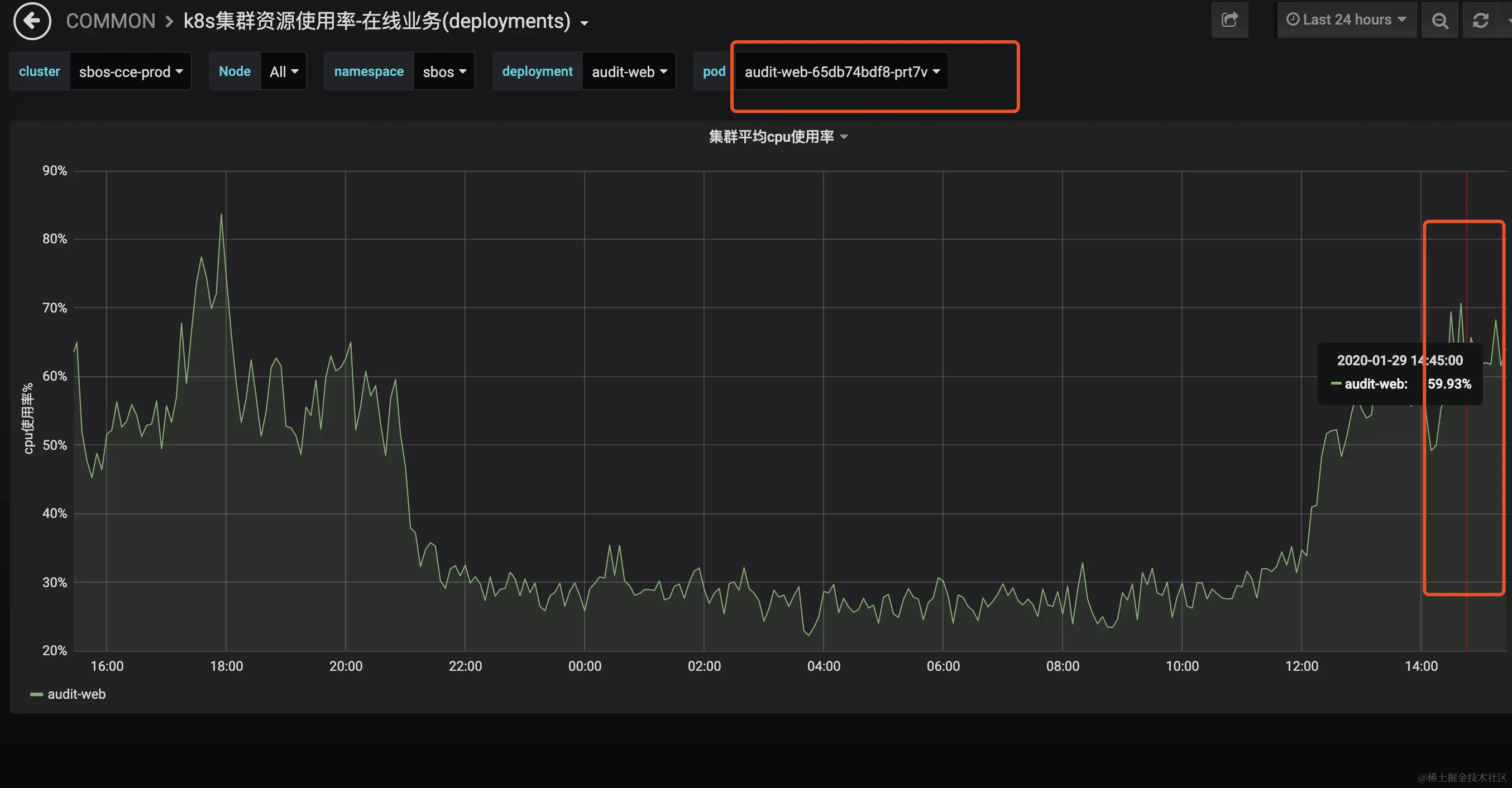Toggle the audit-web series in legend

pos(76,694)
